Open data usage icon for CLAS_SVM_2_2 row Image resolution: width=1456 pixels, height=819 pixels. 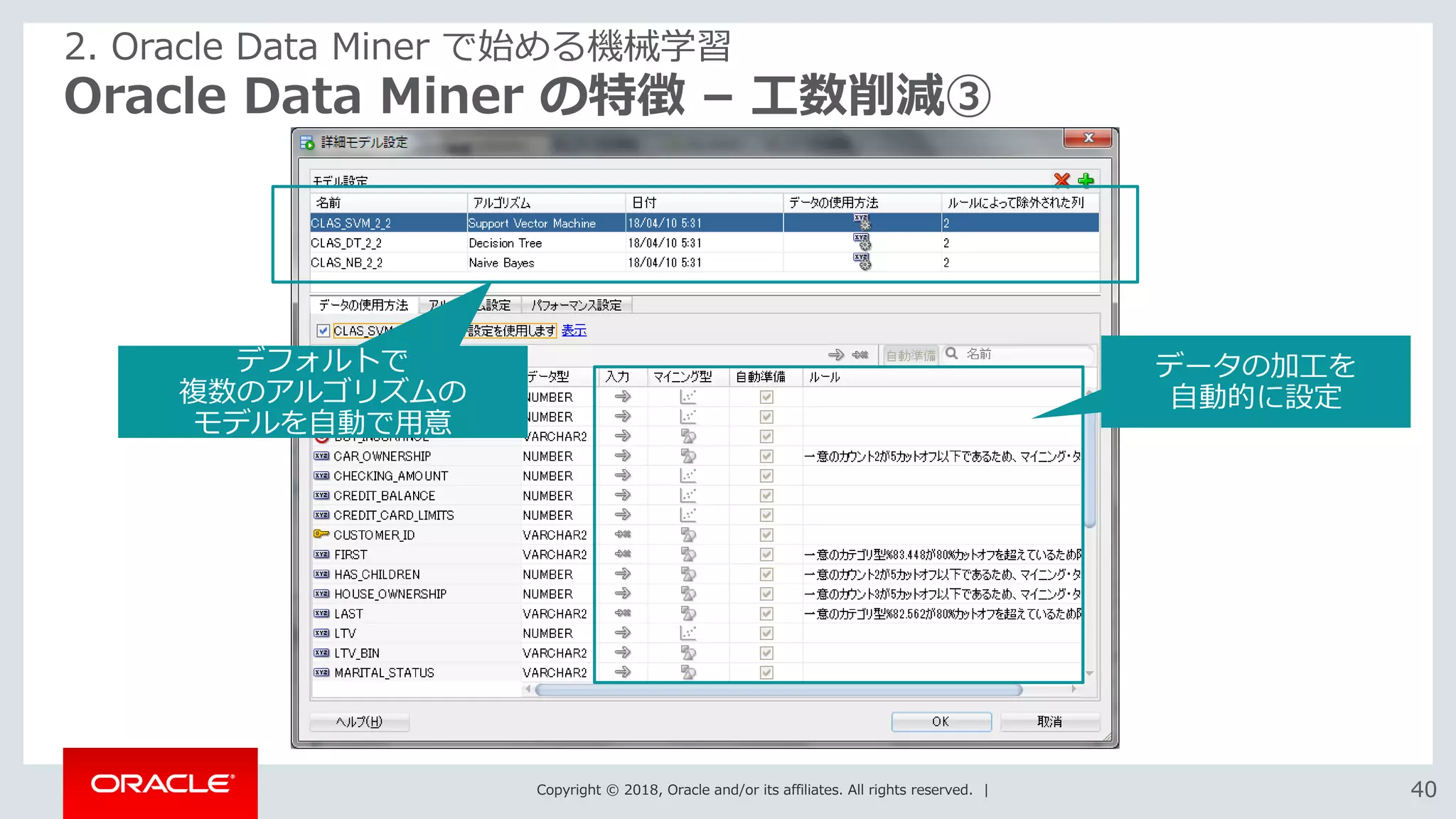(862, 223)
